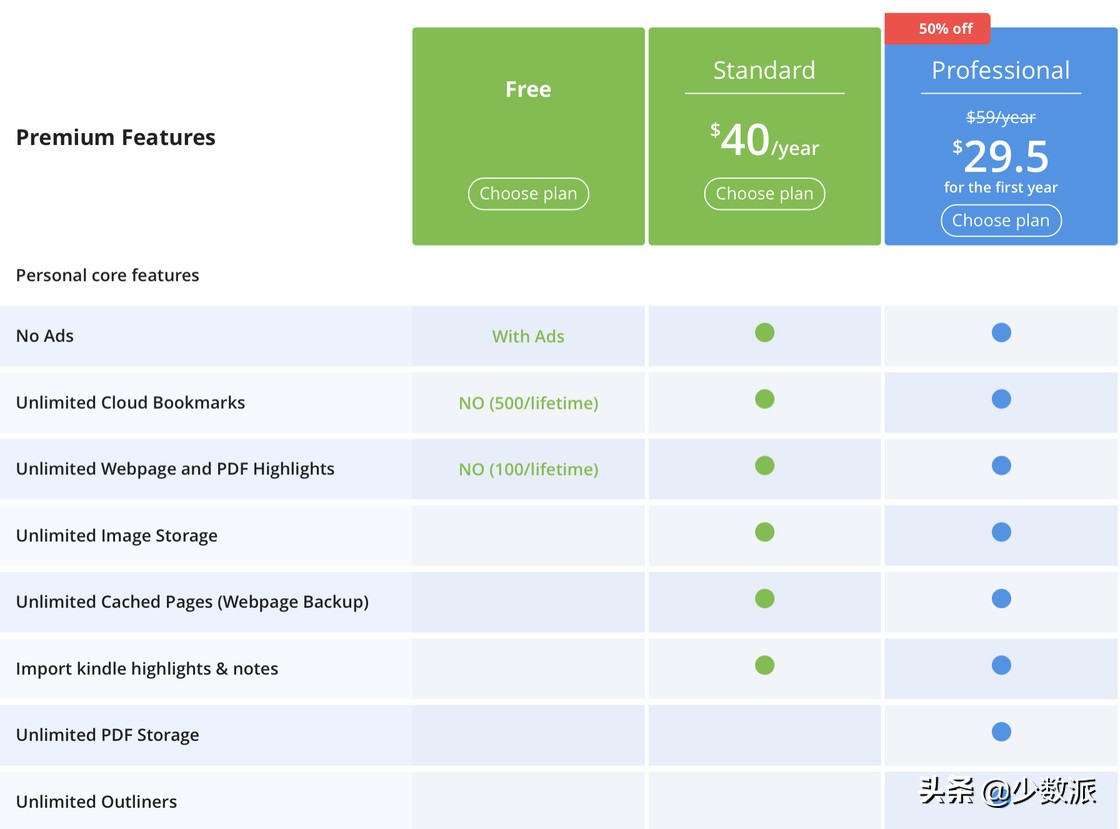Click the 50% off red badge
This screenshot has width=1120, height=829.
[x=938, y=29]
